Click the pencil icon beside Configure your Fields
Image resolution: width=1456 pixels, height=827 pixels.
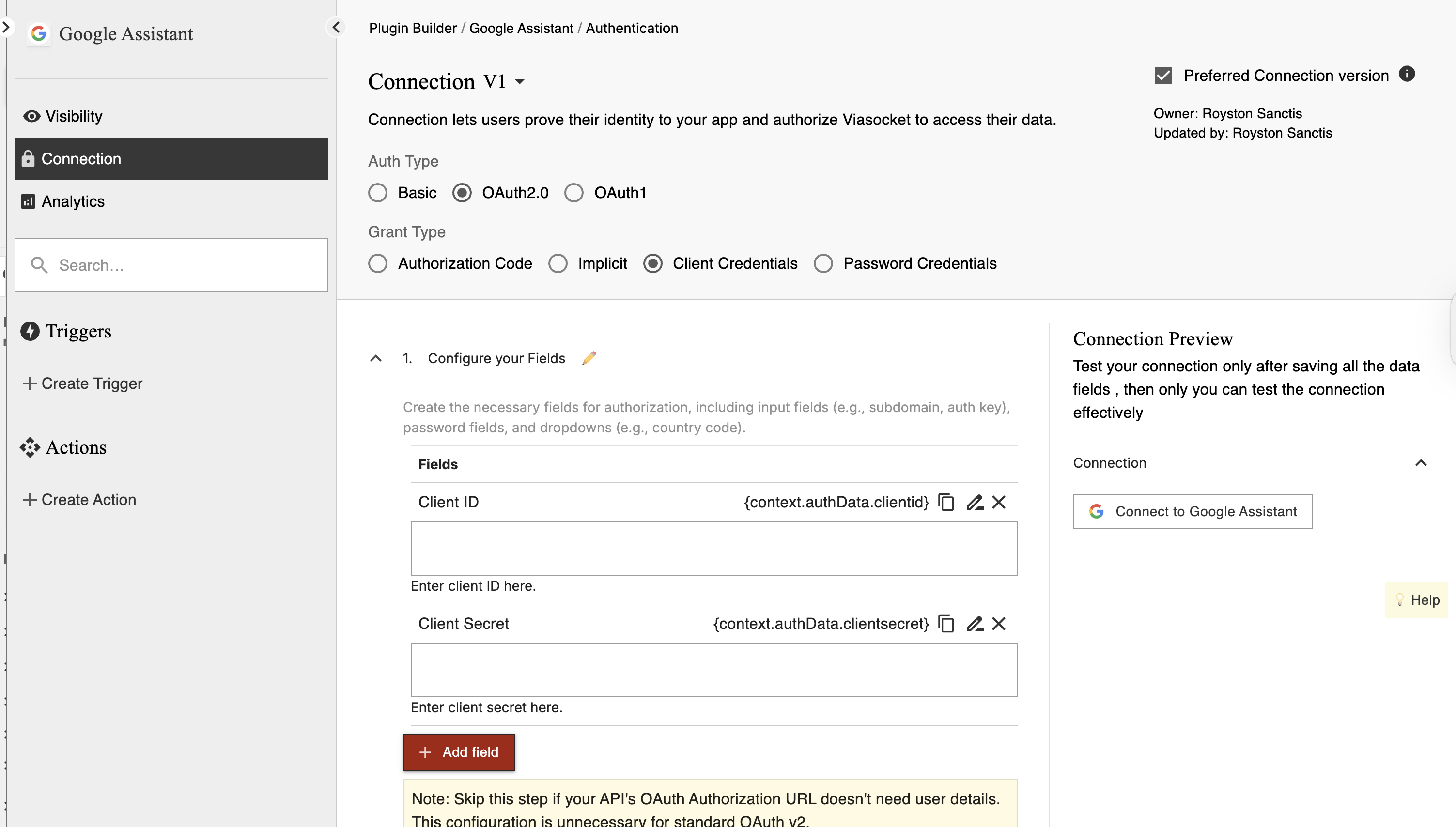tap(589, 358)
